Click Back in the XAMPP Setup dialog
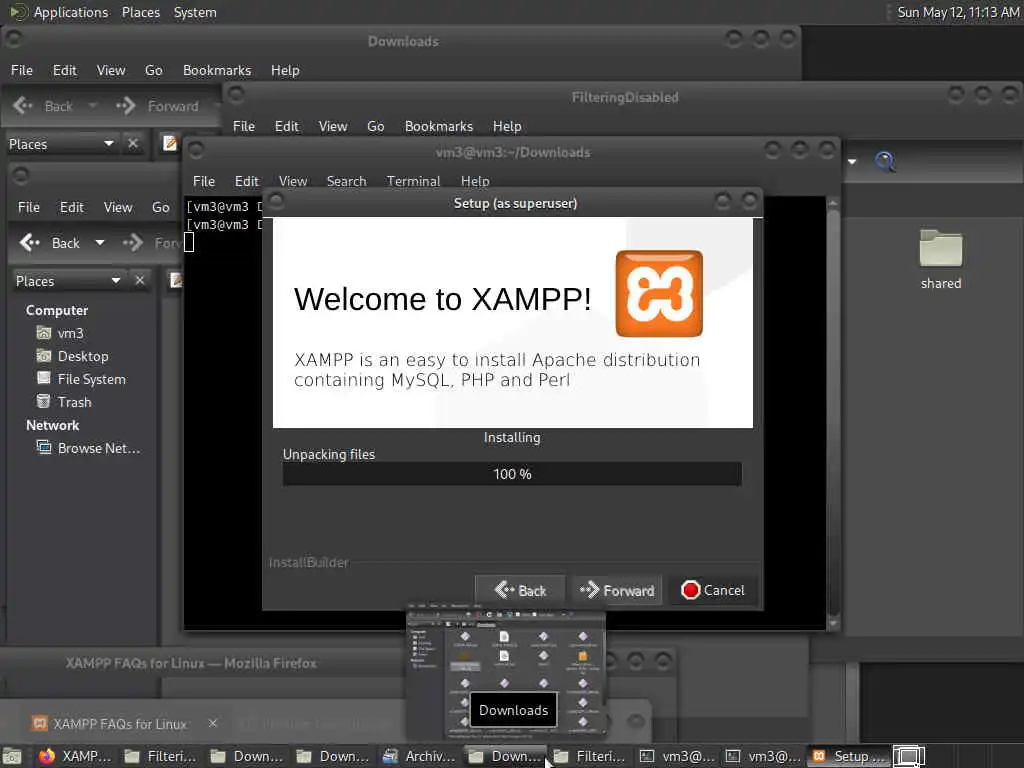This screenshot has width=1024, height=768. [x=520, y=590]
